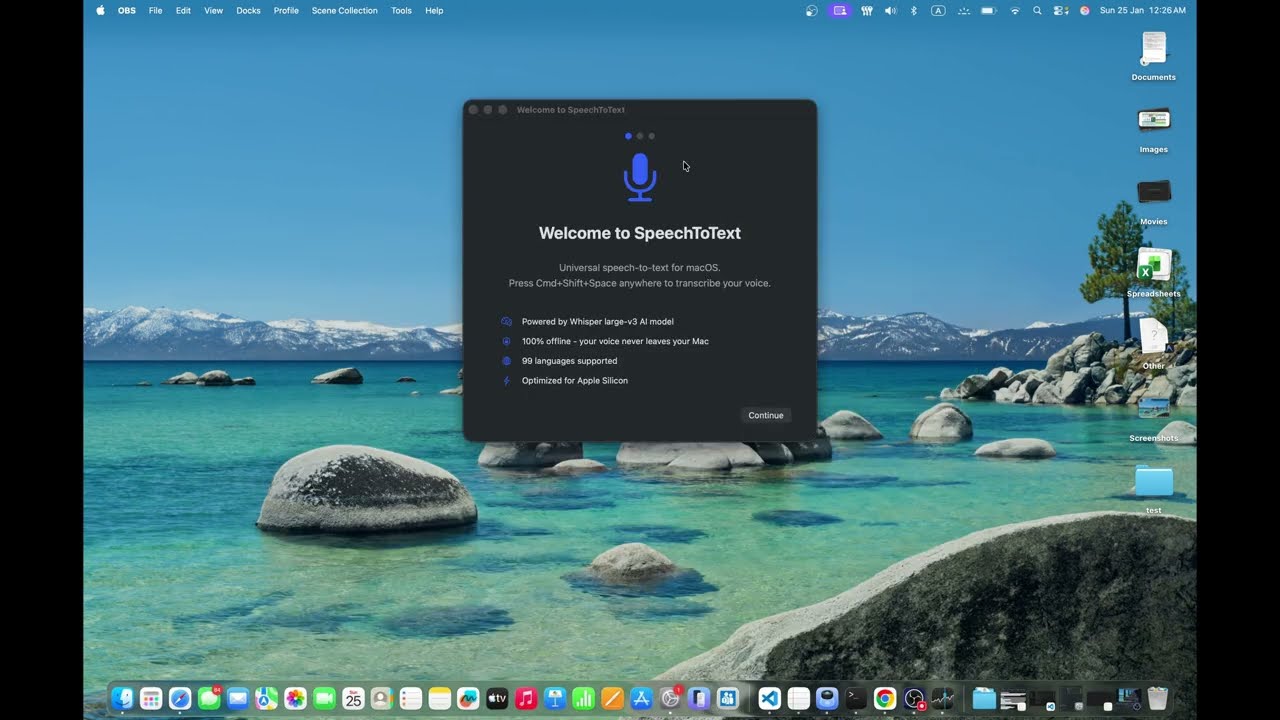Open Spotlight search in menu bar
The width and height of the screenshot is (1280, 720).
[1037, 10]
